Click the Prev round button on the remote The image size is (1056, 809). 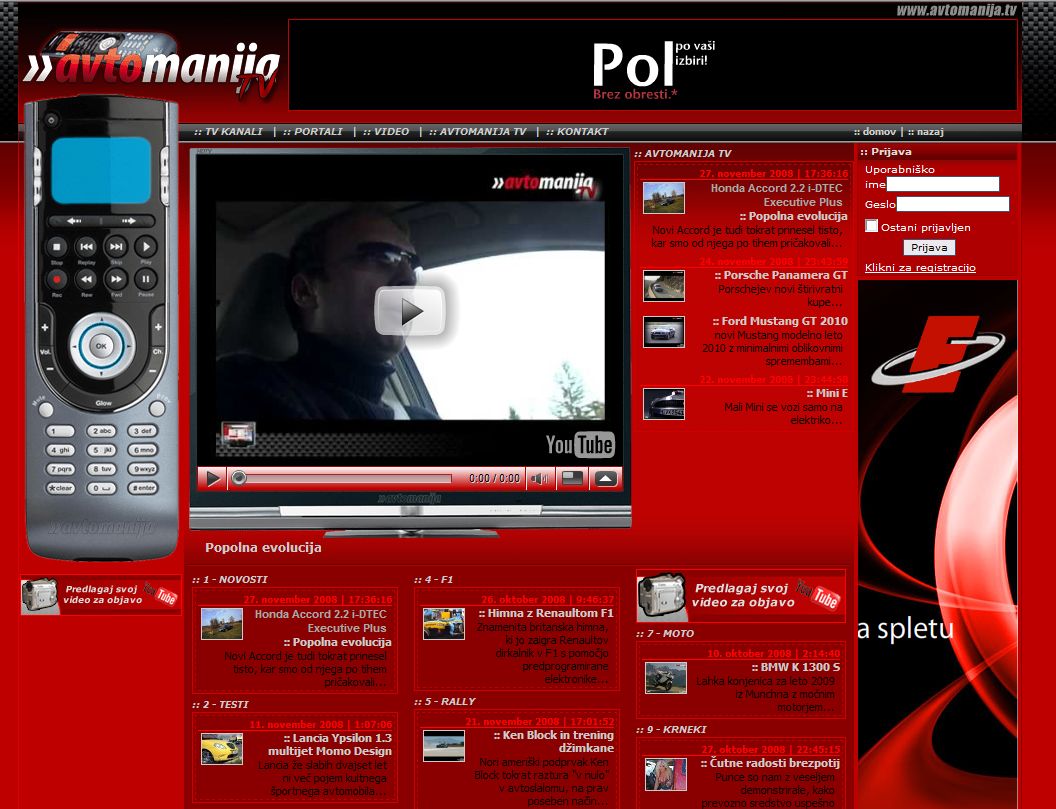click(x=157, y=409)
